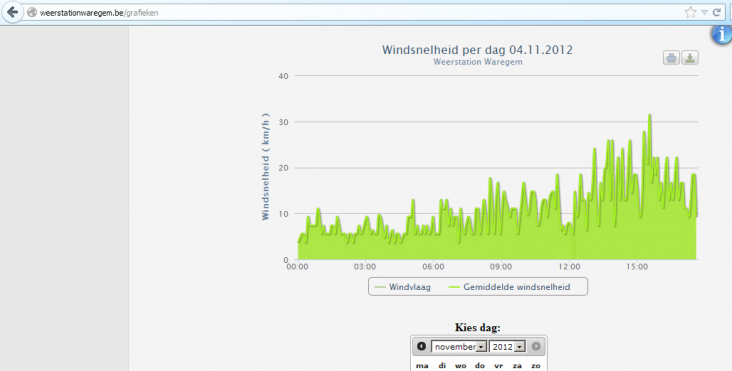
Task: Click the 03:00 x-axis label
Action: [365, 267]
